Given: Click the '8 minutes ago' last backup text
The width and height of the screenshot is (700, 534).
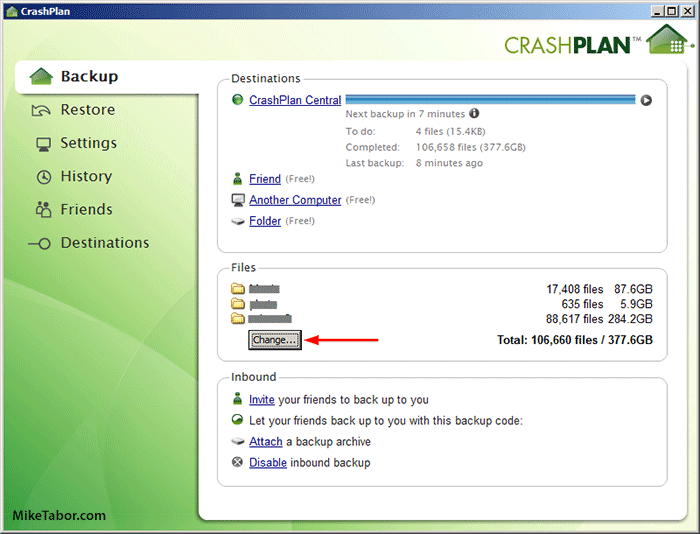Looking at the screenshot, I should click(x=449, y=163).
